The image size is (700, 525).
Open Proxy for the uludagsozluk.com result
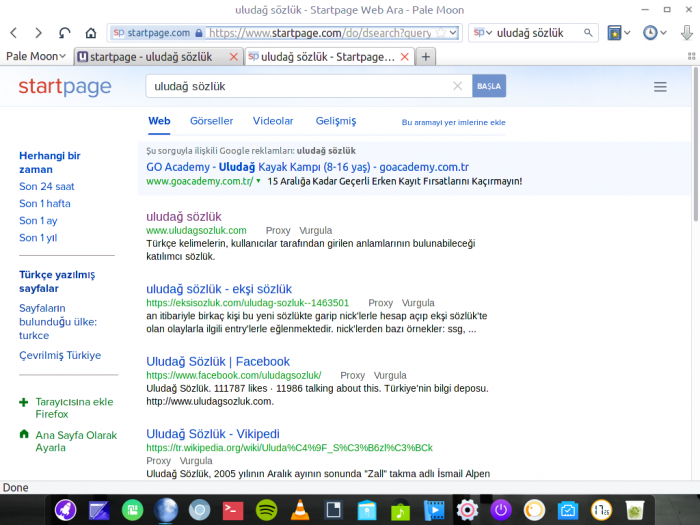(278, 230)
